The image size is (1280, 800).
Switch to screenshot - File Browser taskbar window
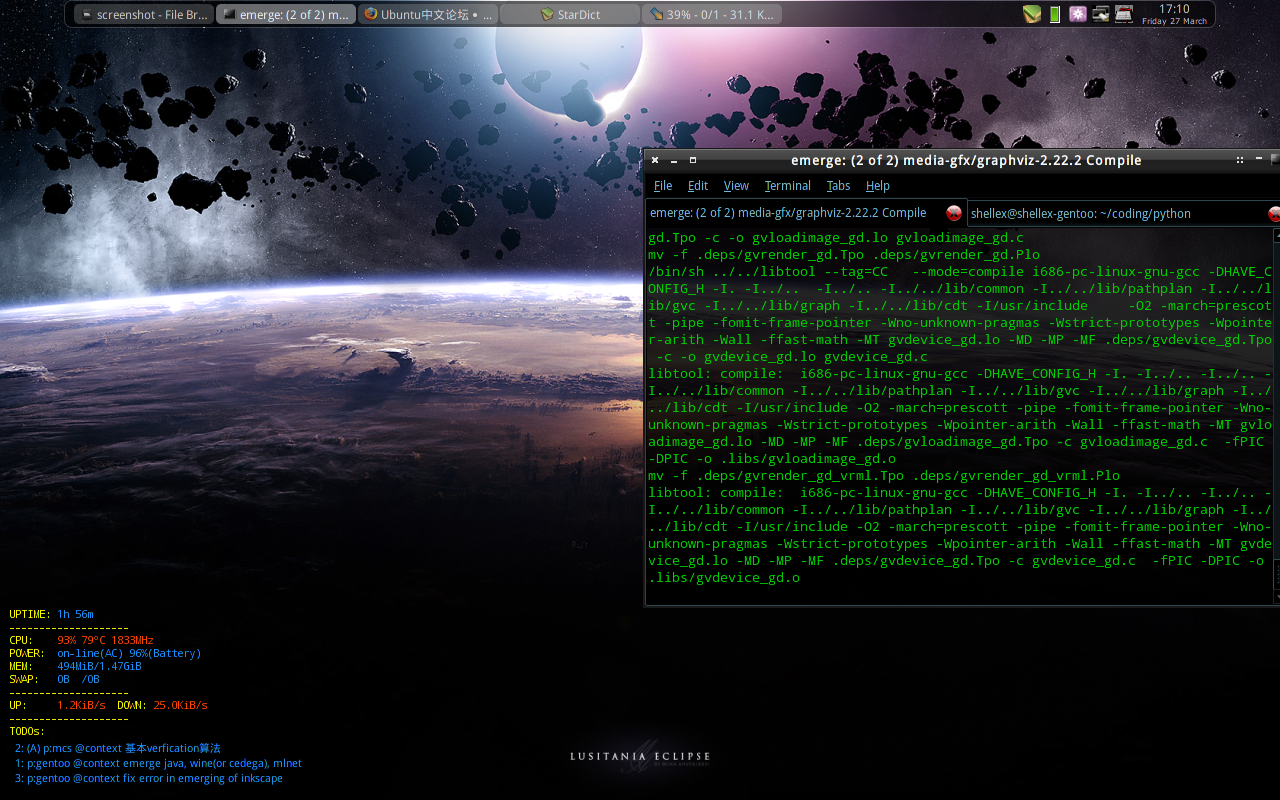tap(144, 15)
